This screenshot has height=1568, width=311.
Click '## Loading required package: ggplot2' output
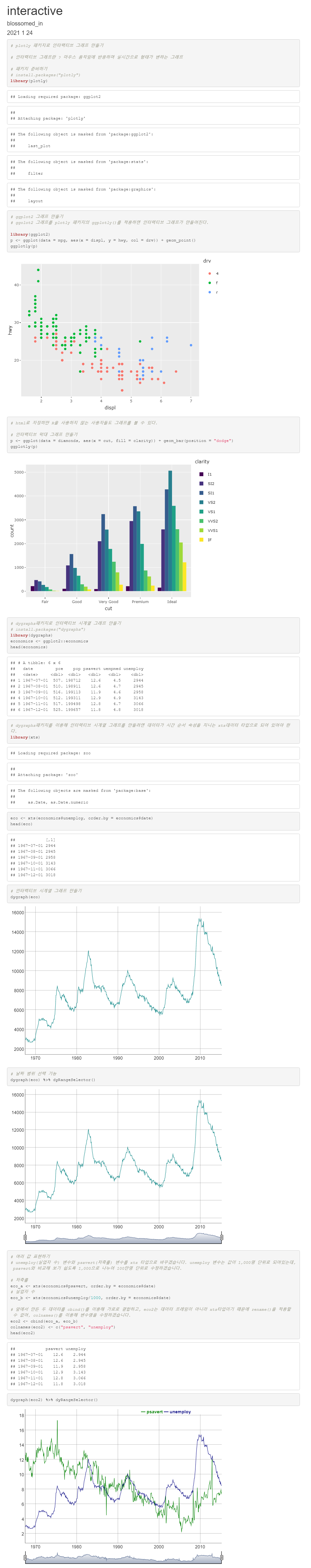pyautogui.click(x=55, y=97)
